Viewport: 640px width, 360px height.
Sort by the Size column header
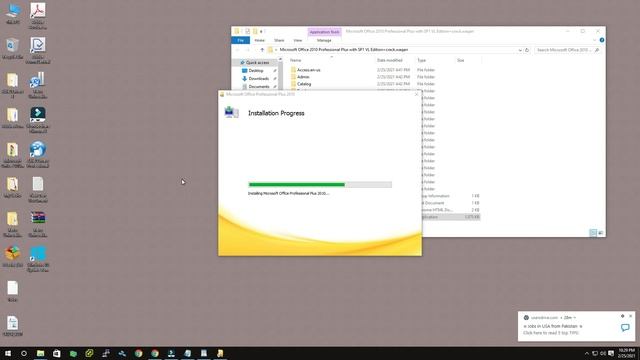[x=461, y=60]
